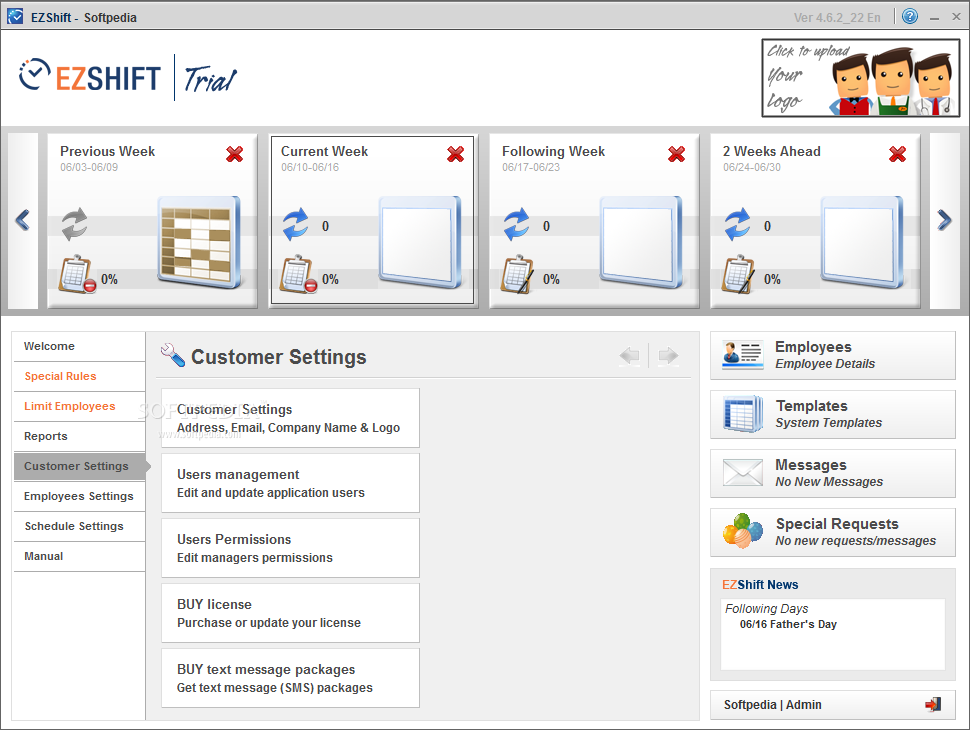Screen dimensions: 970x730
Task: Open the Manual sidebar tab
Action: [x=79, y=556]
